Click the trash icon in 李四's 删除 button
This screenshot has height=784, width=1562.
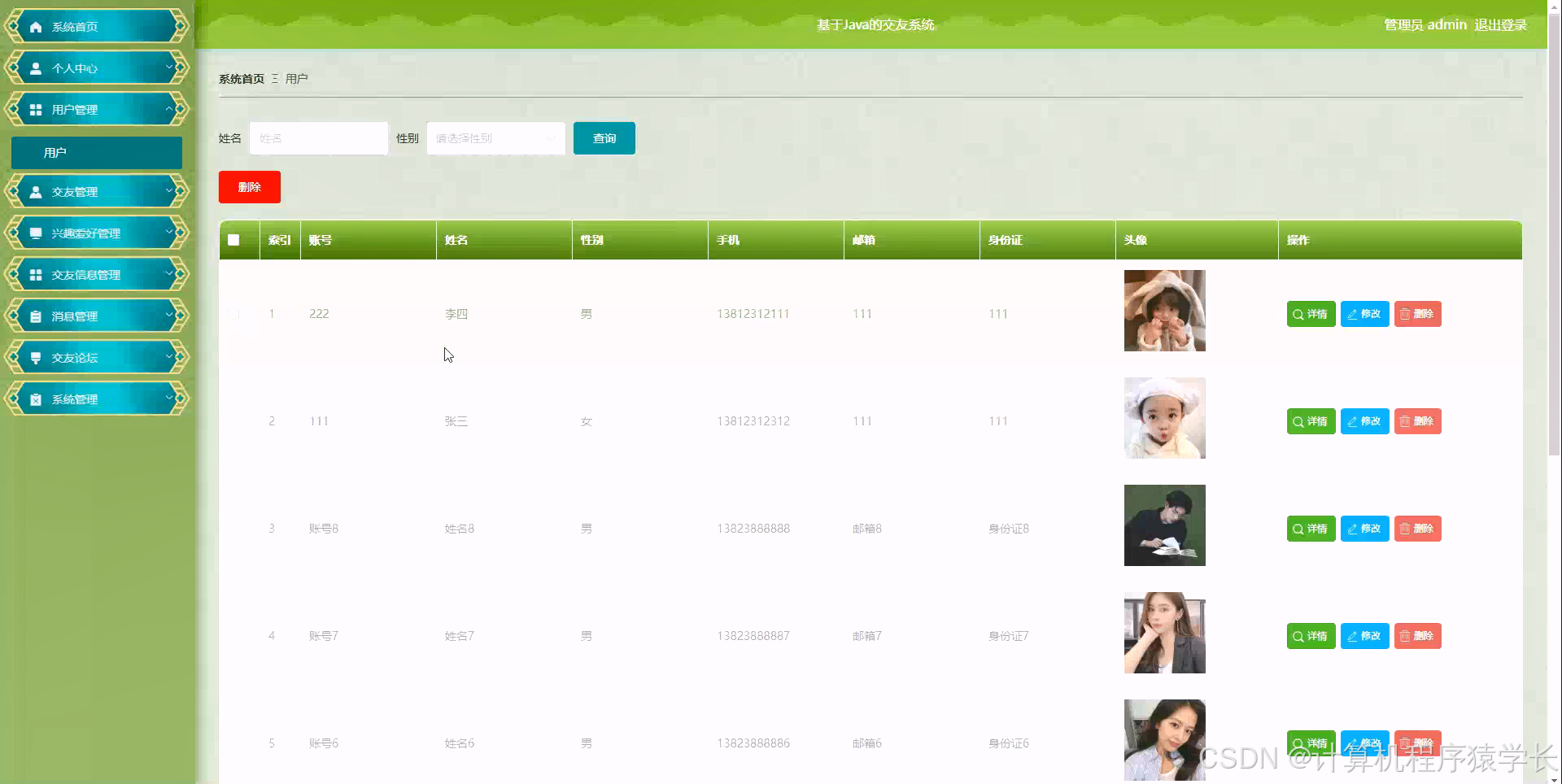pos(1405,314)
